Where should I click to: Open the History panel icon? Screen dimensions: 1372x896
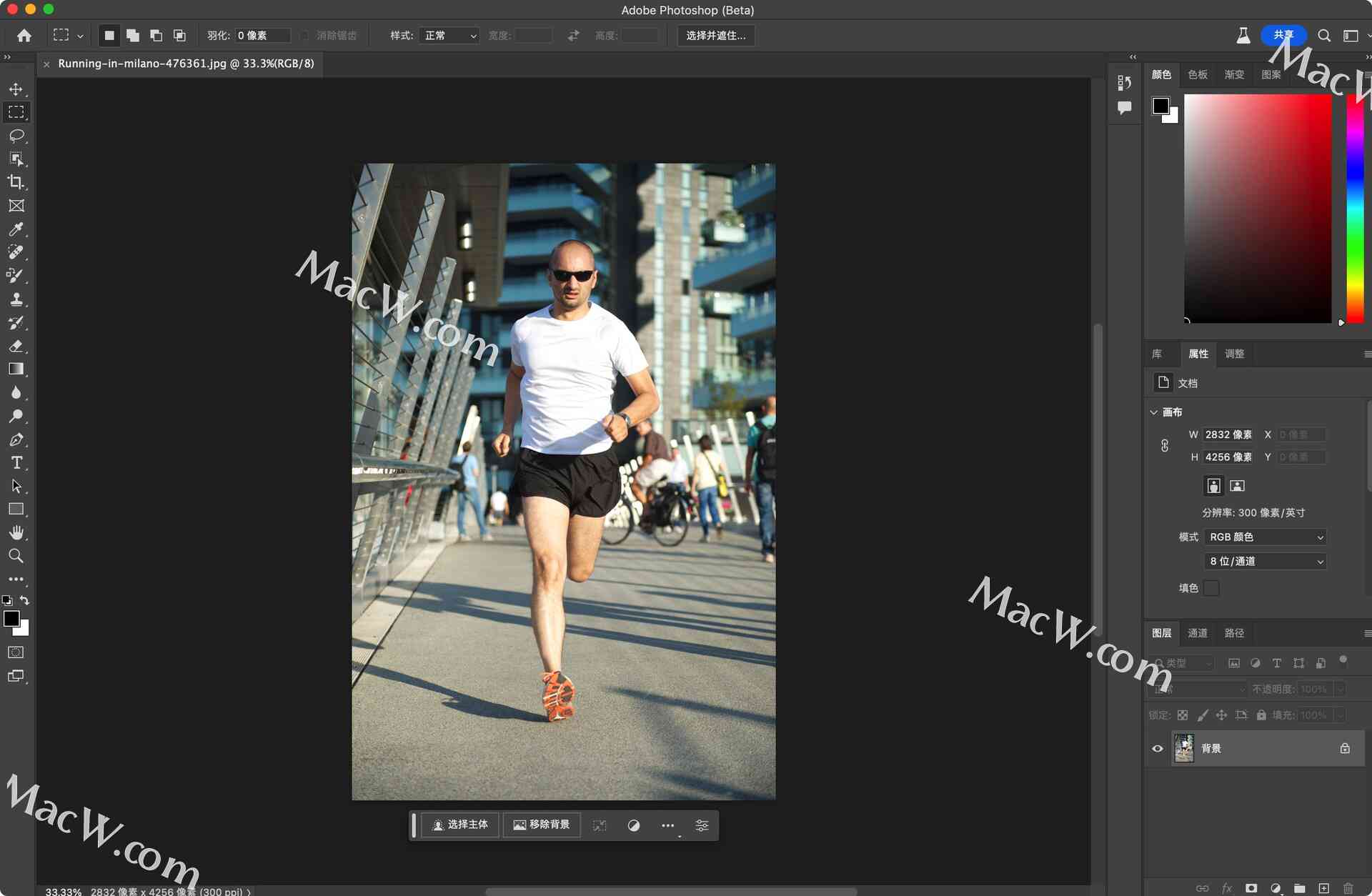point(1124,83)
